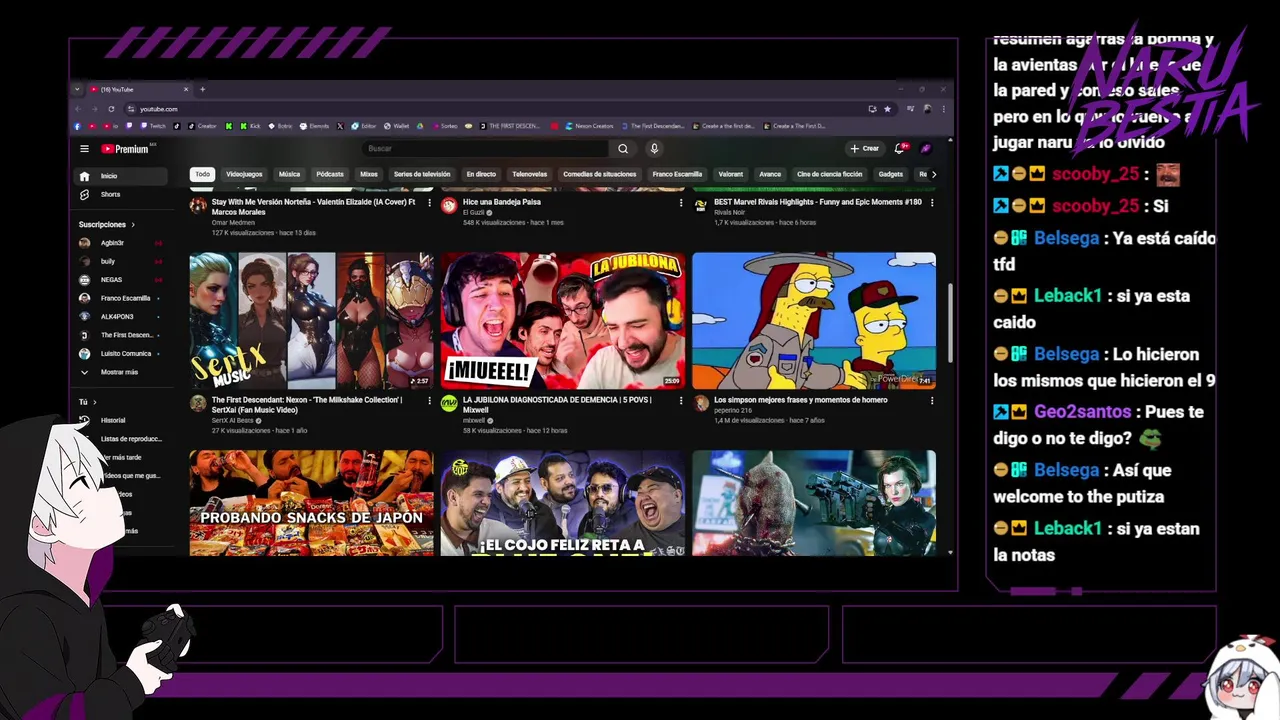1280x720 pixels.
Task: Show more filter chips with right arrow
Action: click(x=934, y=174)
